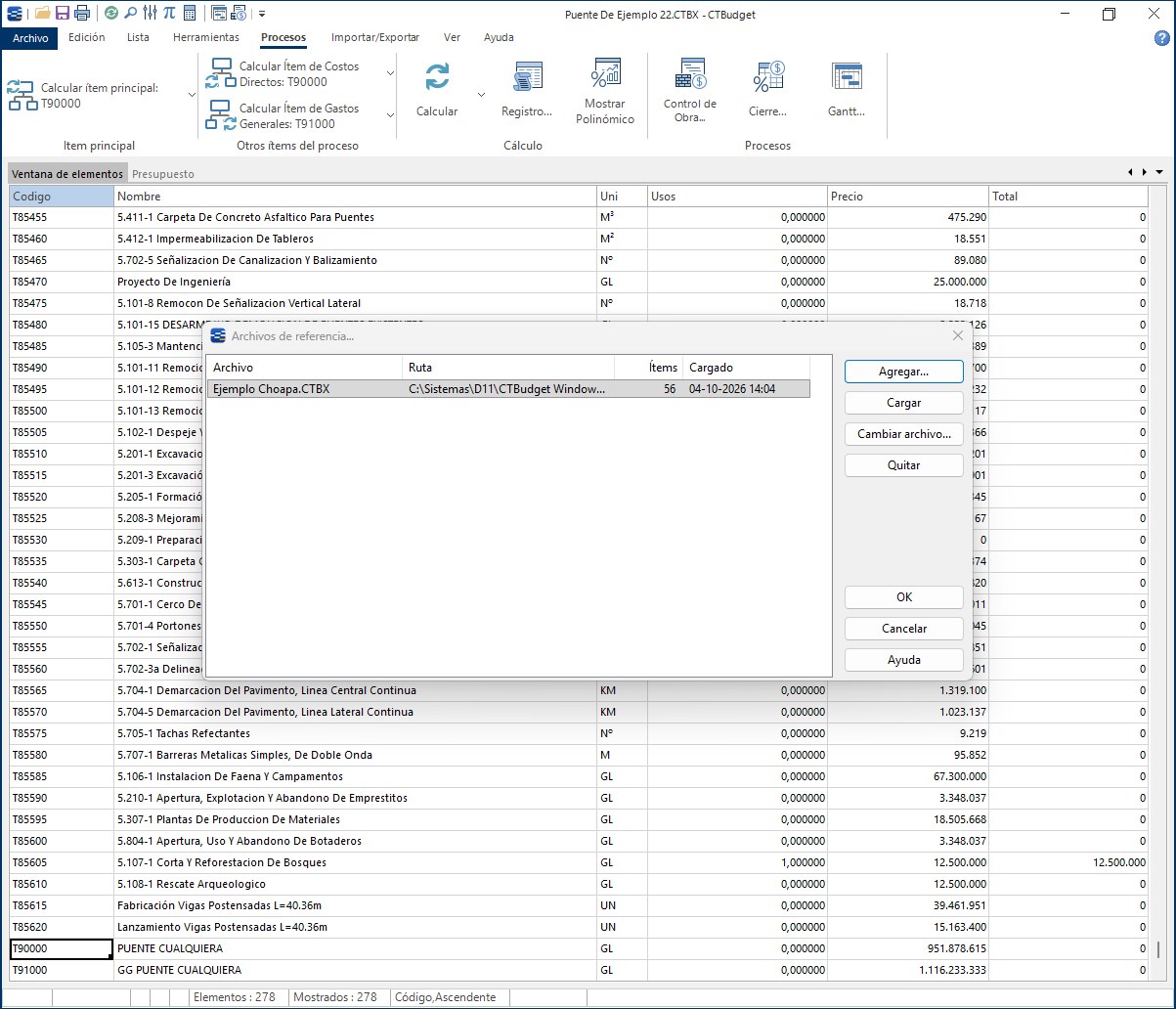Open the Archivo menu
This screenshot has width=1176, height=1009.
click(x=30, y=38)
